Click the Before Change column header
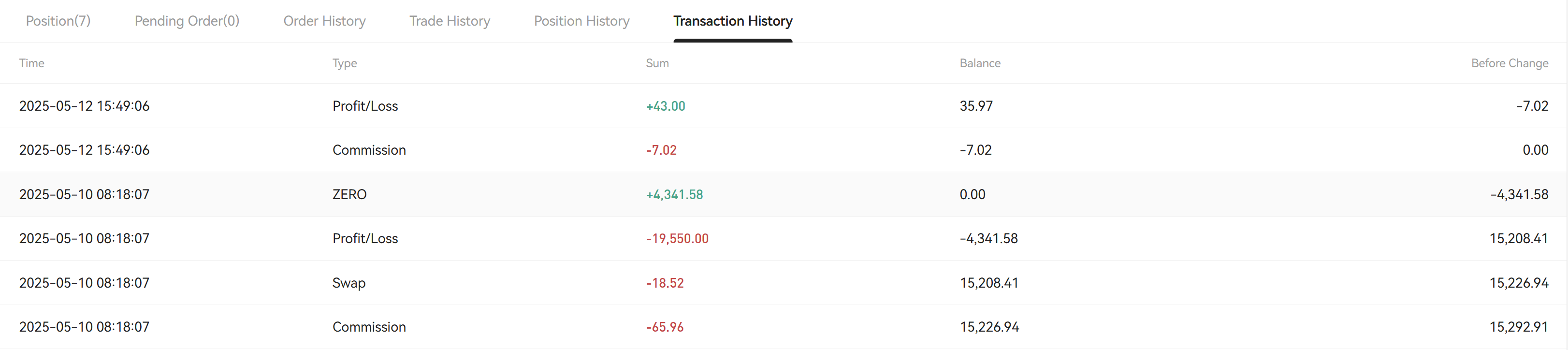 1510,63
